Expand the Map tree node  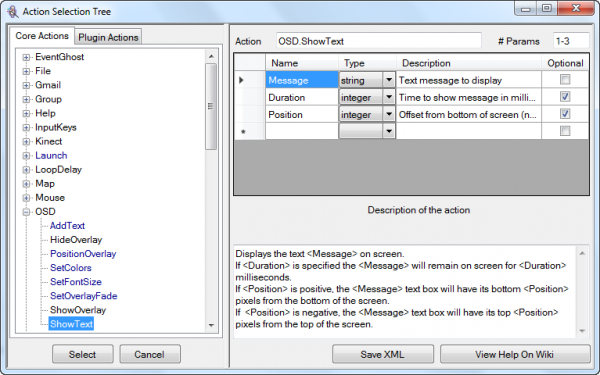[x=26, y=184]
